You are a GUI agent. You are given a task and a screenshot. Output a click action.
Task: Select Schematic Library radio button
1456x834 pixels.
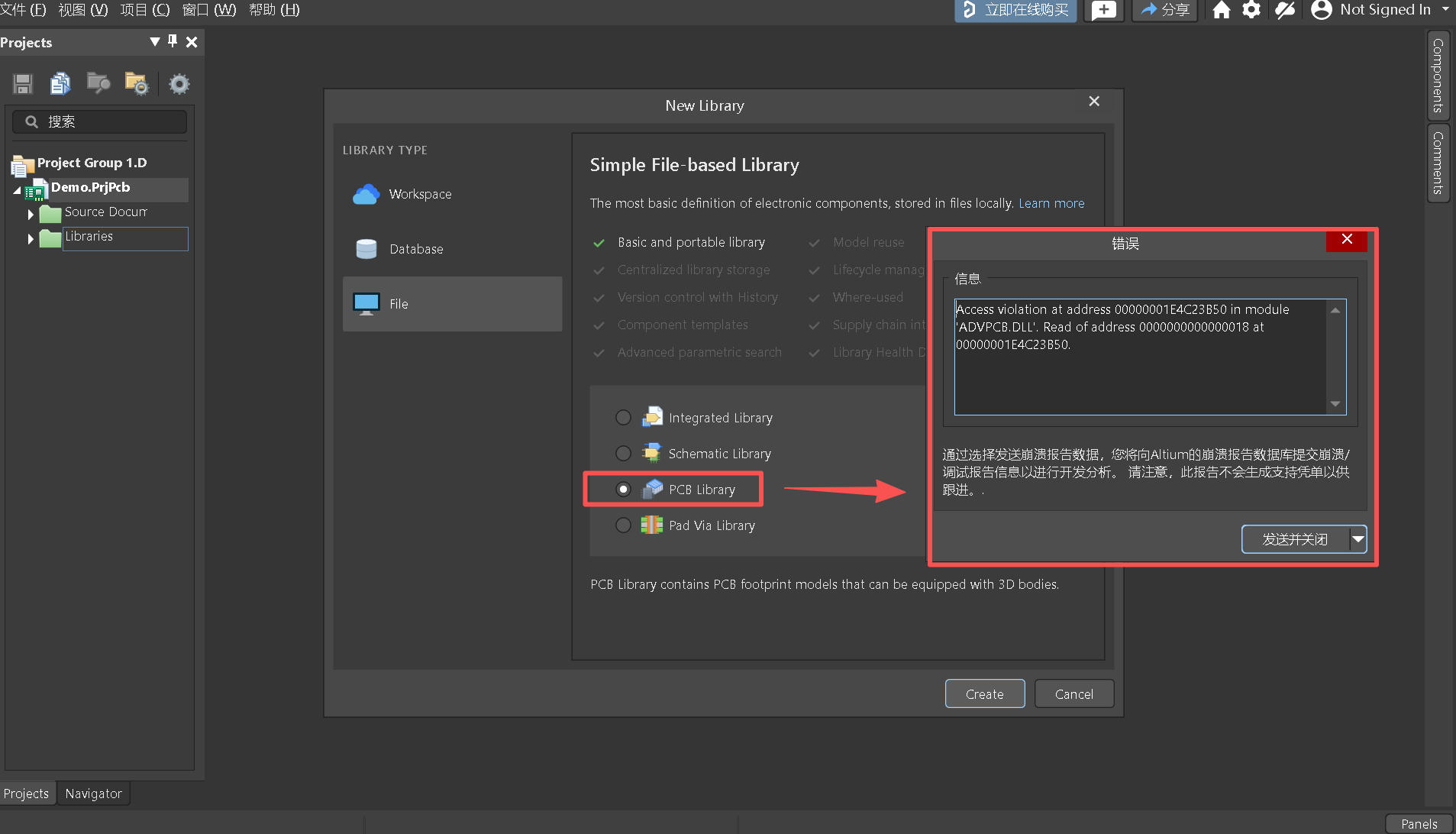tap(623, 454)
